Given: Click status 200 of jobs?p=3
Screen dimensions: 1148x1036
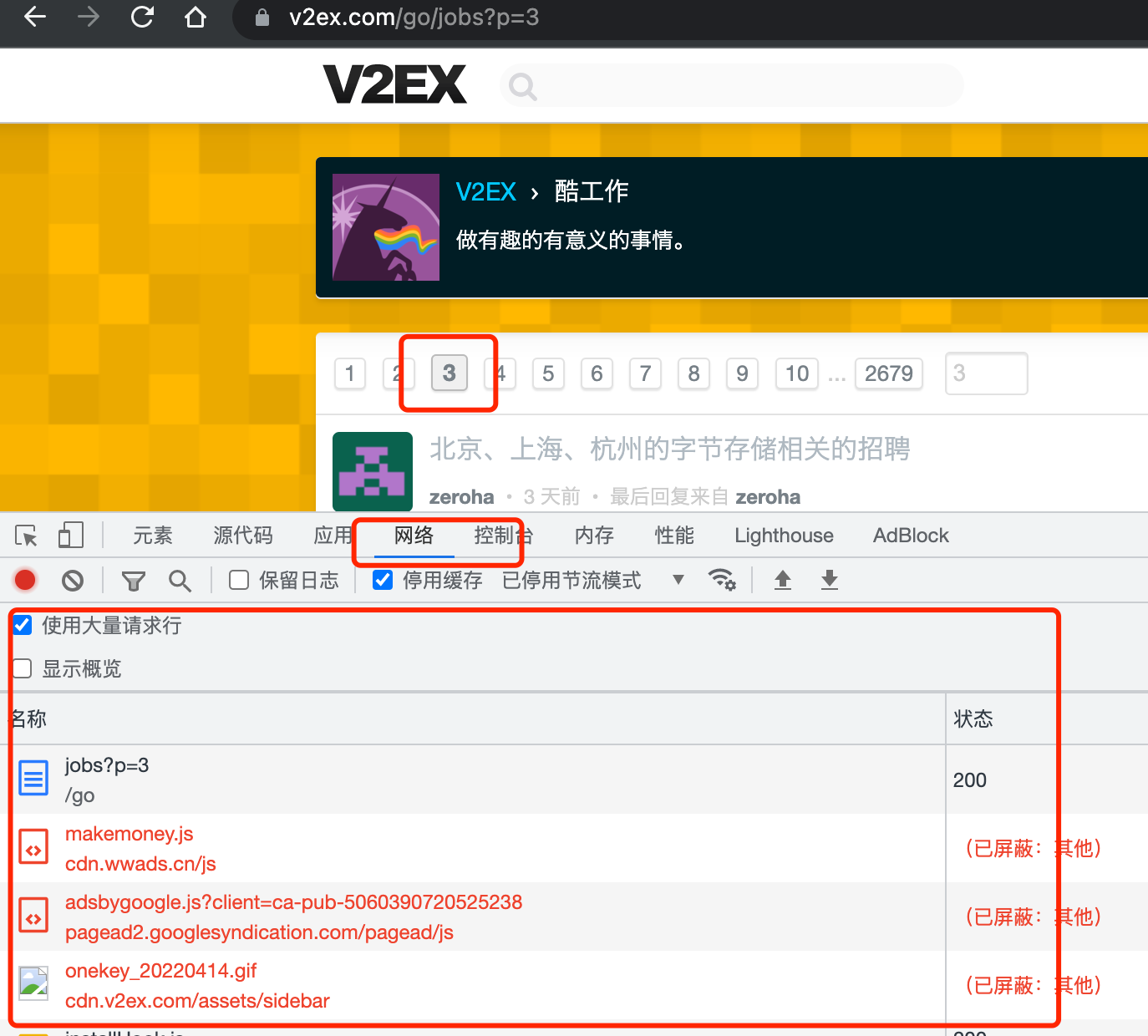Looking at the screenshot, I should click(970, 780).
